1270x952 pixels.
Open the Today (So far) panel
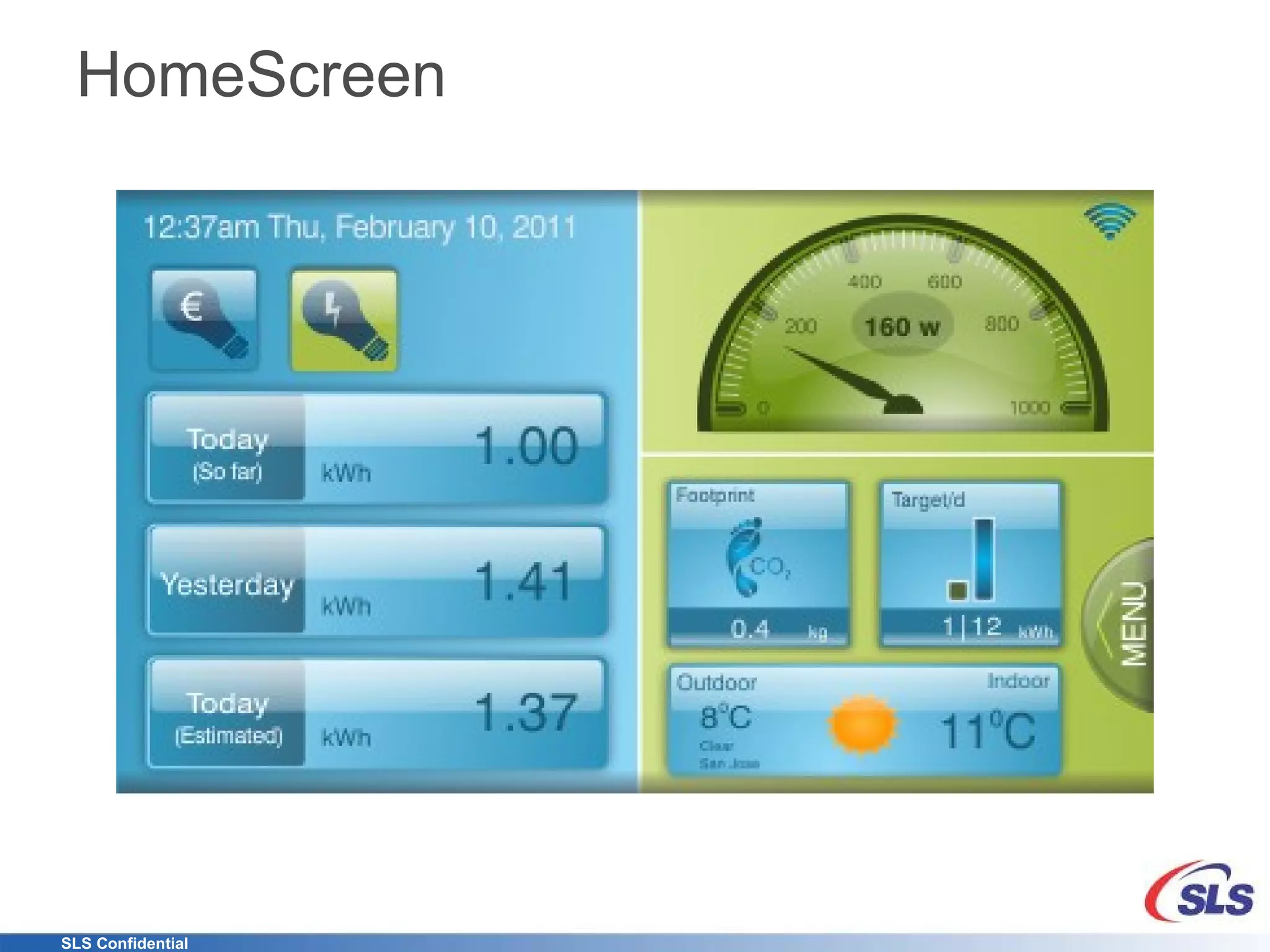(x=376, y=447)
